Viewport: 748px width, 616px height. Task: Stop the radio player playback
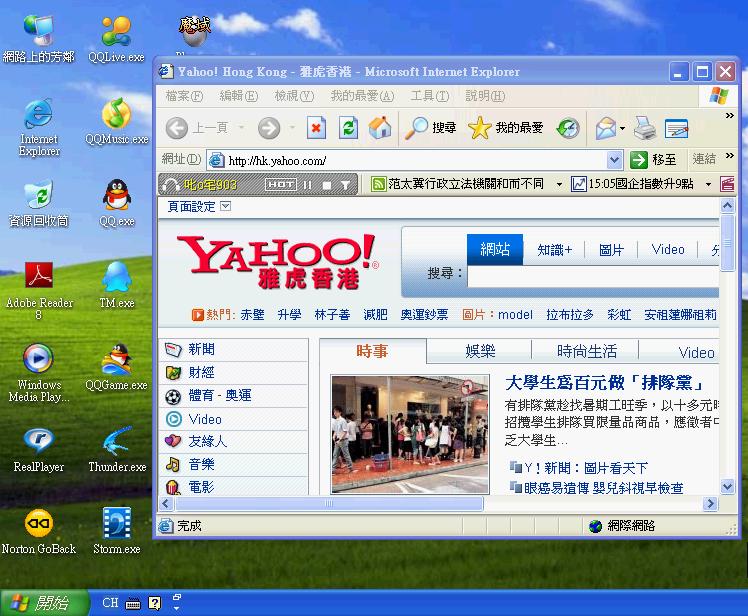point(325,185)
